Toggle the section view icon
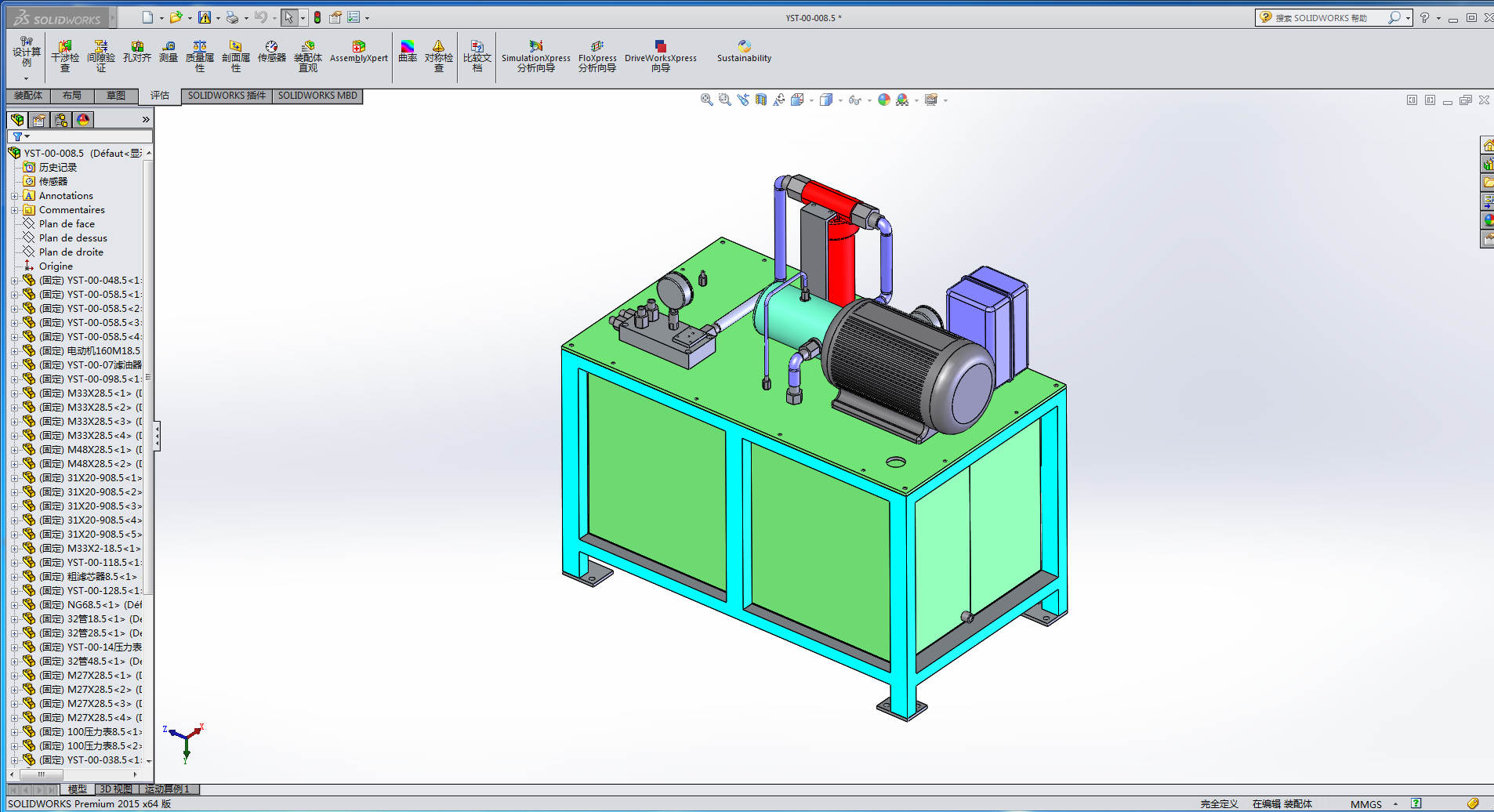Screen dimensions: 1494x812 (x=761, y=100)
